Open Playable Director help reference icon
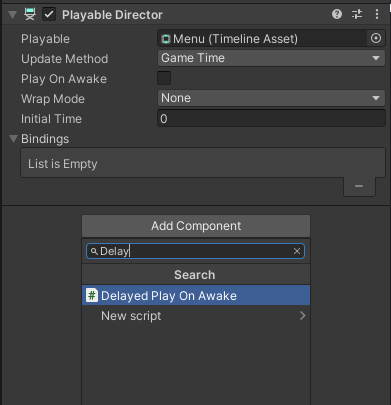The image size is (391, 405). [337, 14]
